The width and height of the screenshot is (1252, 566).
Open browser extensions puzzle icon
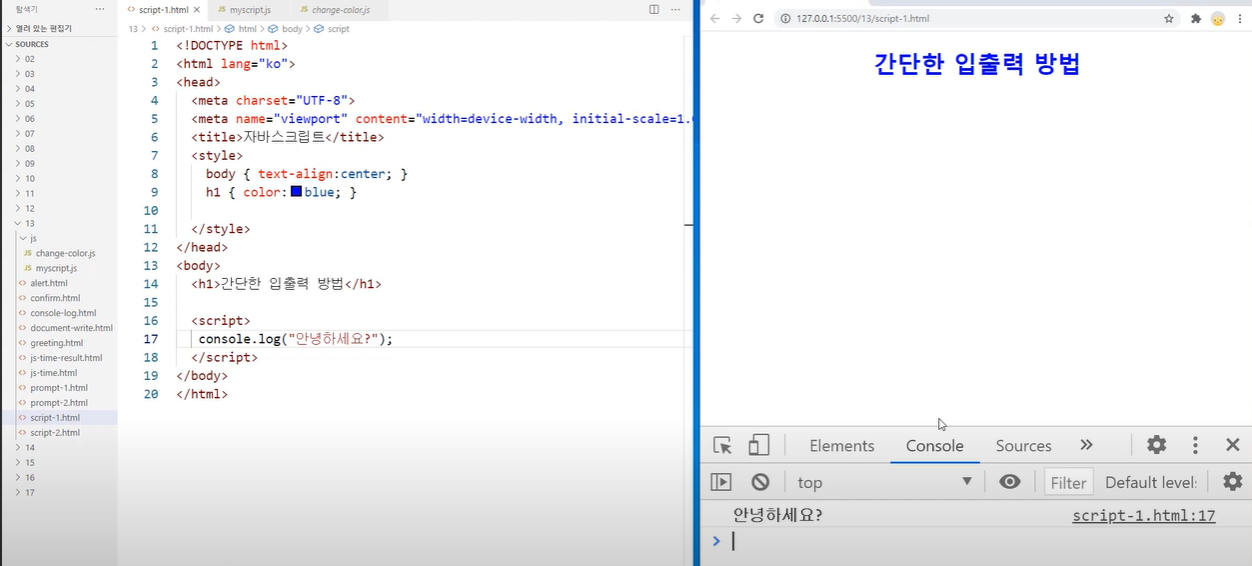point(1196,18)
